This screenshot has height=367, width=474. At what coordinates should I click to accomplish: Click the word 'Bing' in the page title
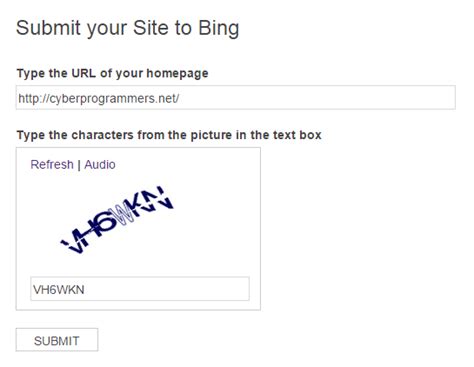tap(219, 29)
